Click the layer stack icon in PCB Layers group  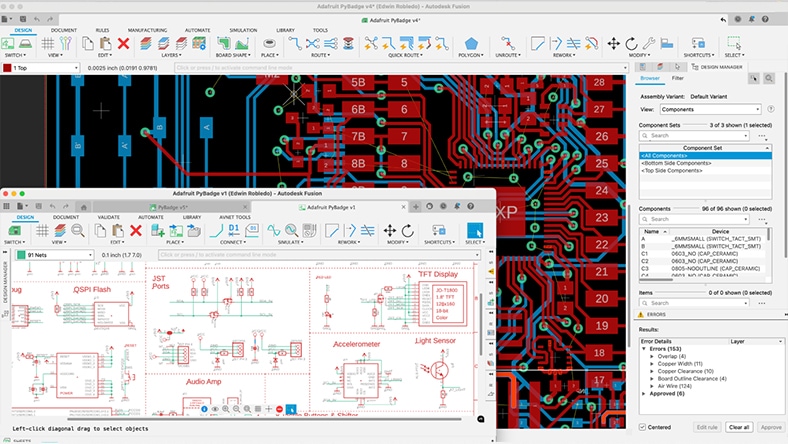145,44
